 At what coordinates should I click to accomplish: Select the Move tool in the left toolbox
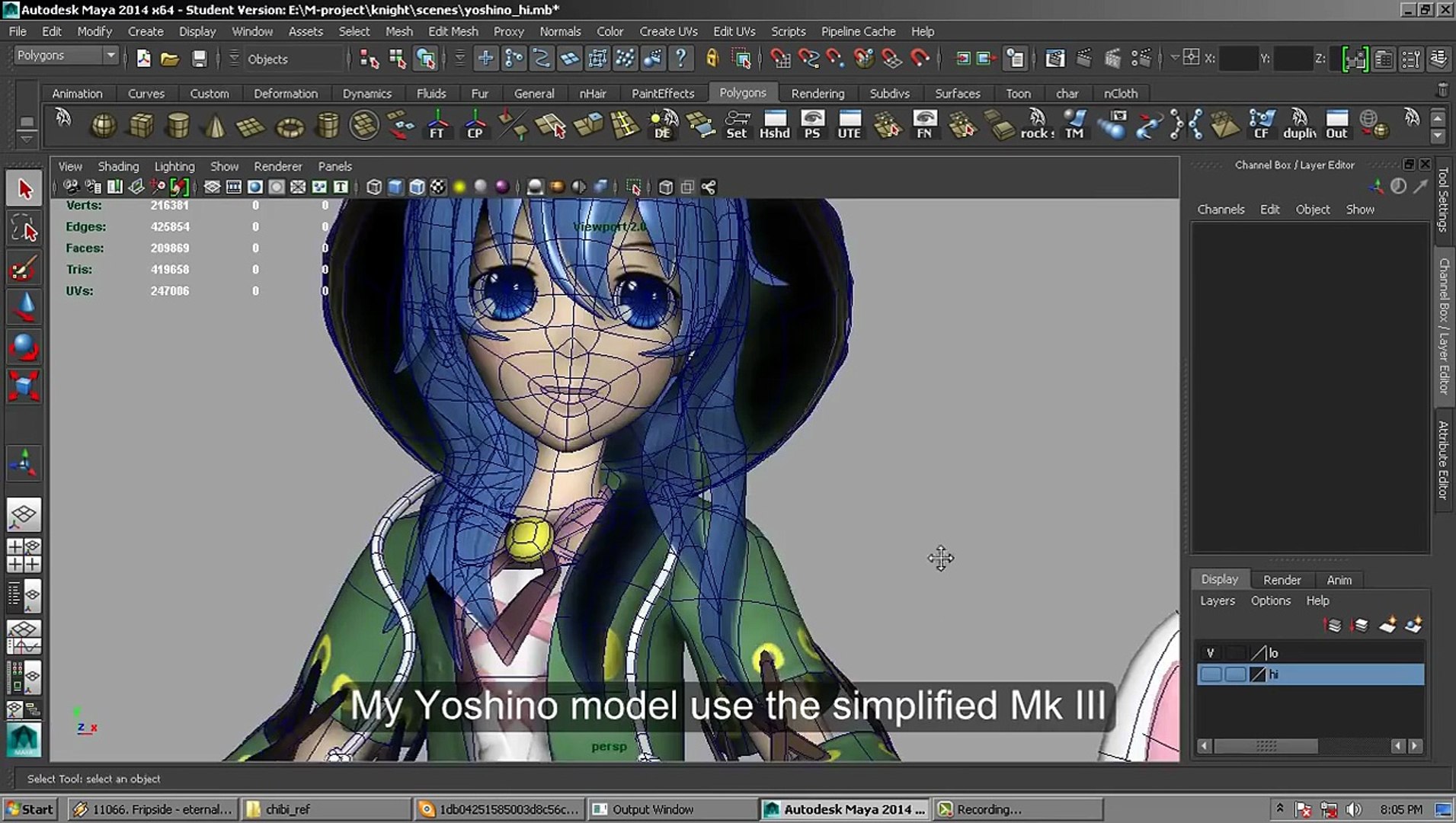click(x=24, y=307)
